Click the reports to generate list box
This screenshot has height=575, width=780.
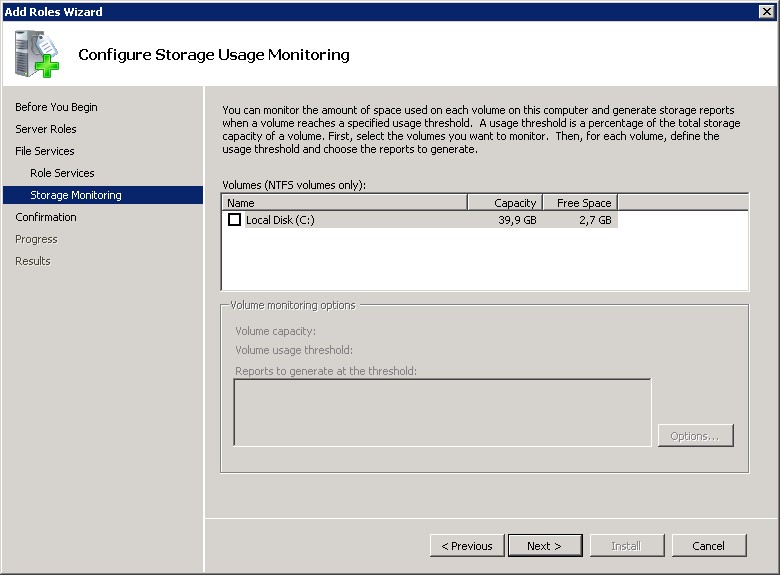(x=442, y=412)
